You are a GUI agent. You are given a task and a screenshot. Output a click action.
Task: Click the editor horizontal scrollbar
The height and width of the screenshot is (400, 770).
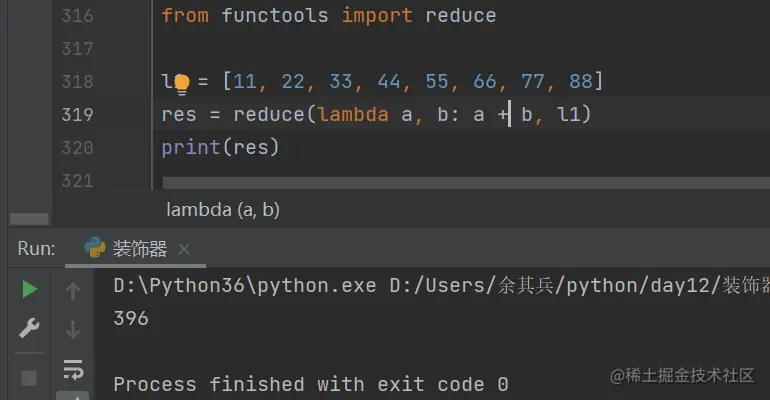[x=460, y=183]
